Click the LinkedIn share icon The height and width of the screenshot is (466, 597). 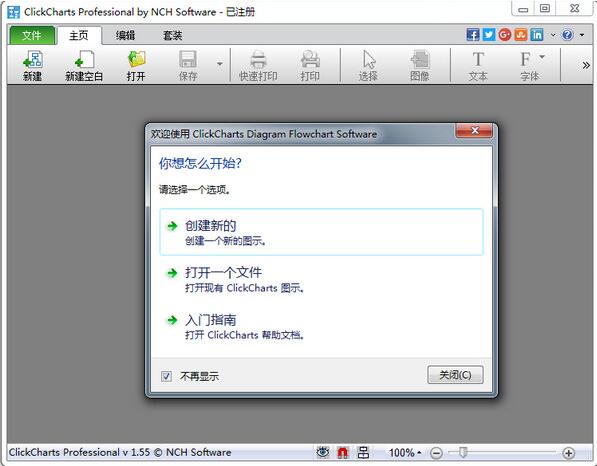[x=537, y=35]
